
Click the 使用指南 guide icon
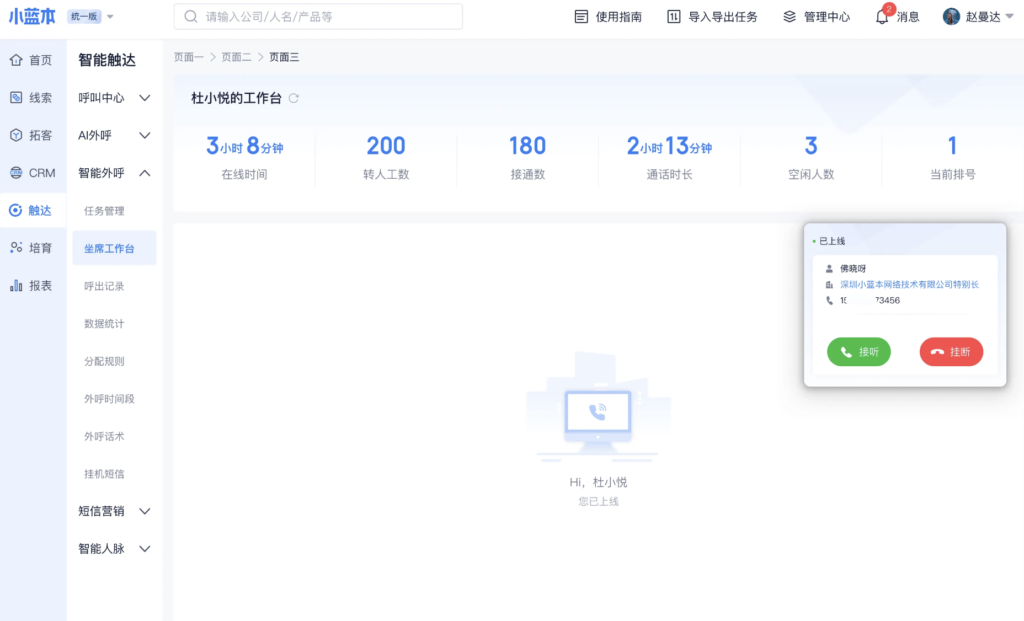click(582, 17)
